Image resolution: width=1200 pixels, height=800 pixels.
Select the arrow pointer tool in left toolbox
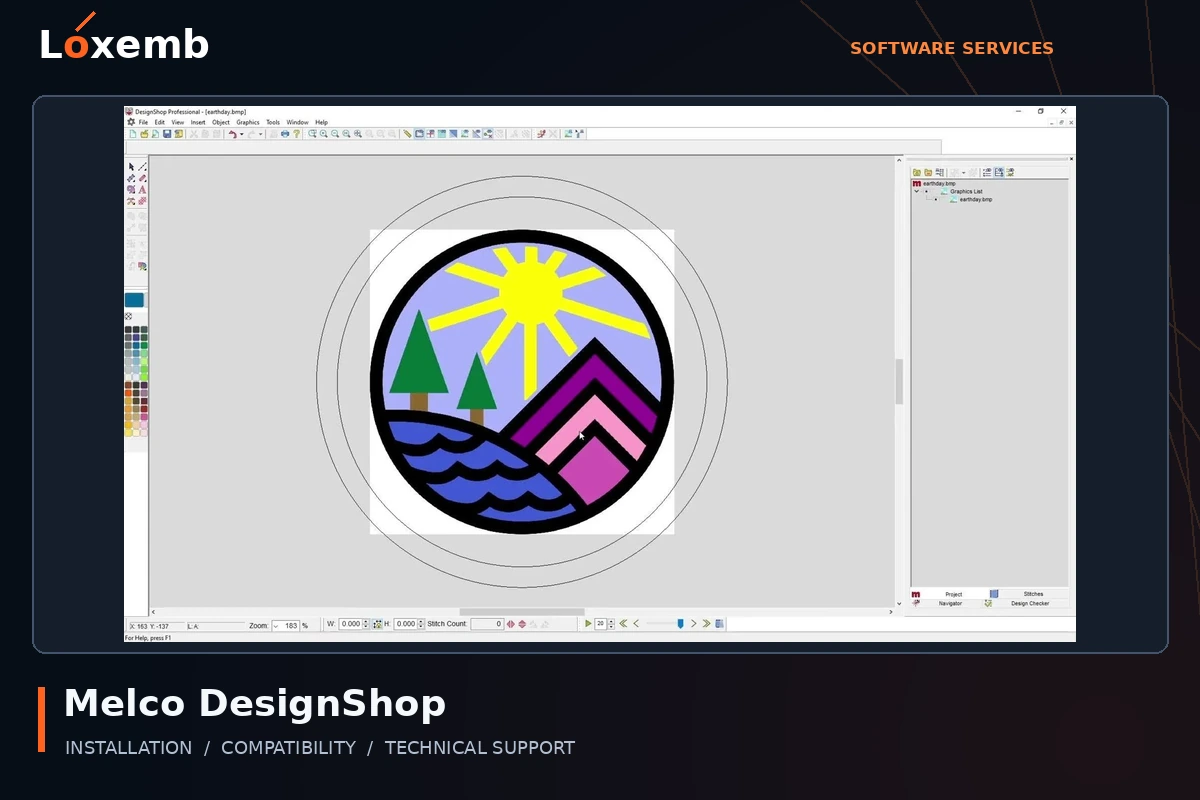tap(131, 166)
